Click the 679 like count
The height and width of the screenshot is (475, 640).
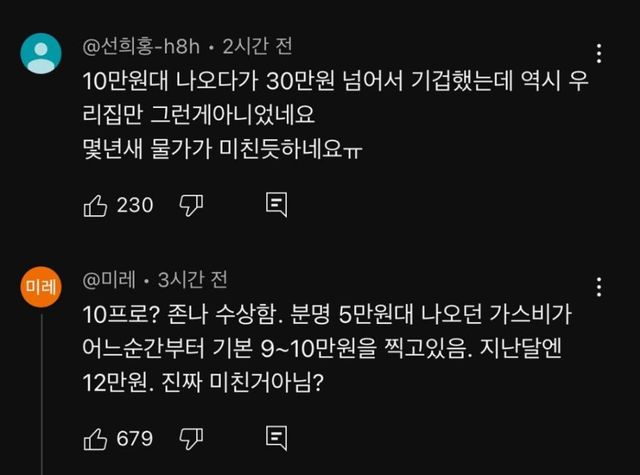click(x=134, y=438)
